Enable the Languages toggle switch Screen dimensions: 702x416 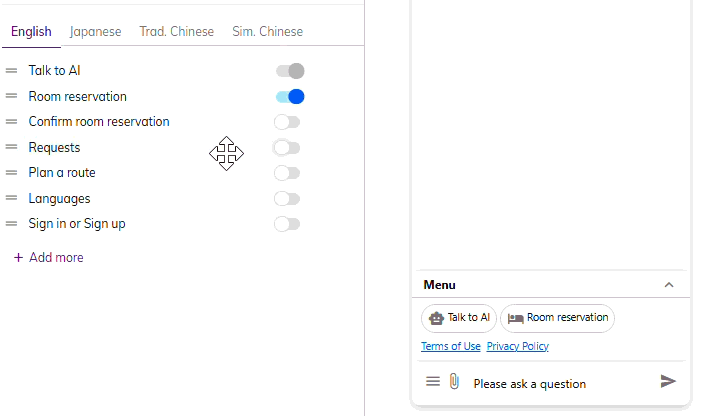[x=287, y=198]
